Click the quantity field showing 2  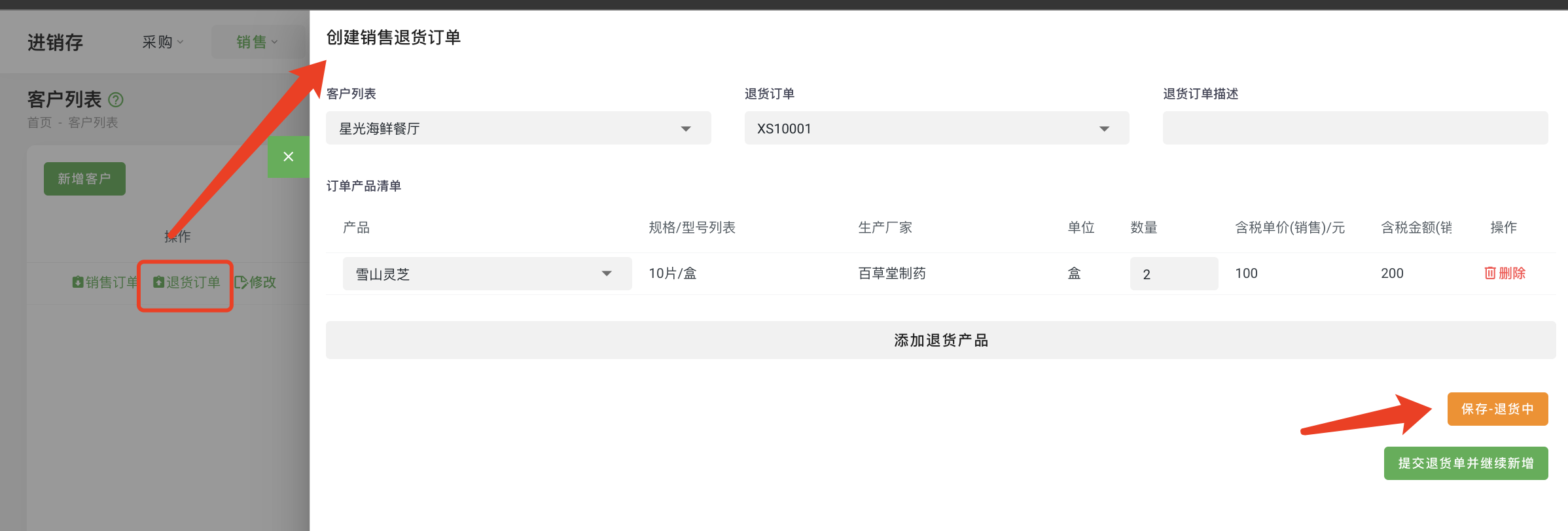(1174, 273)
